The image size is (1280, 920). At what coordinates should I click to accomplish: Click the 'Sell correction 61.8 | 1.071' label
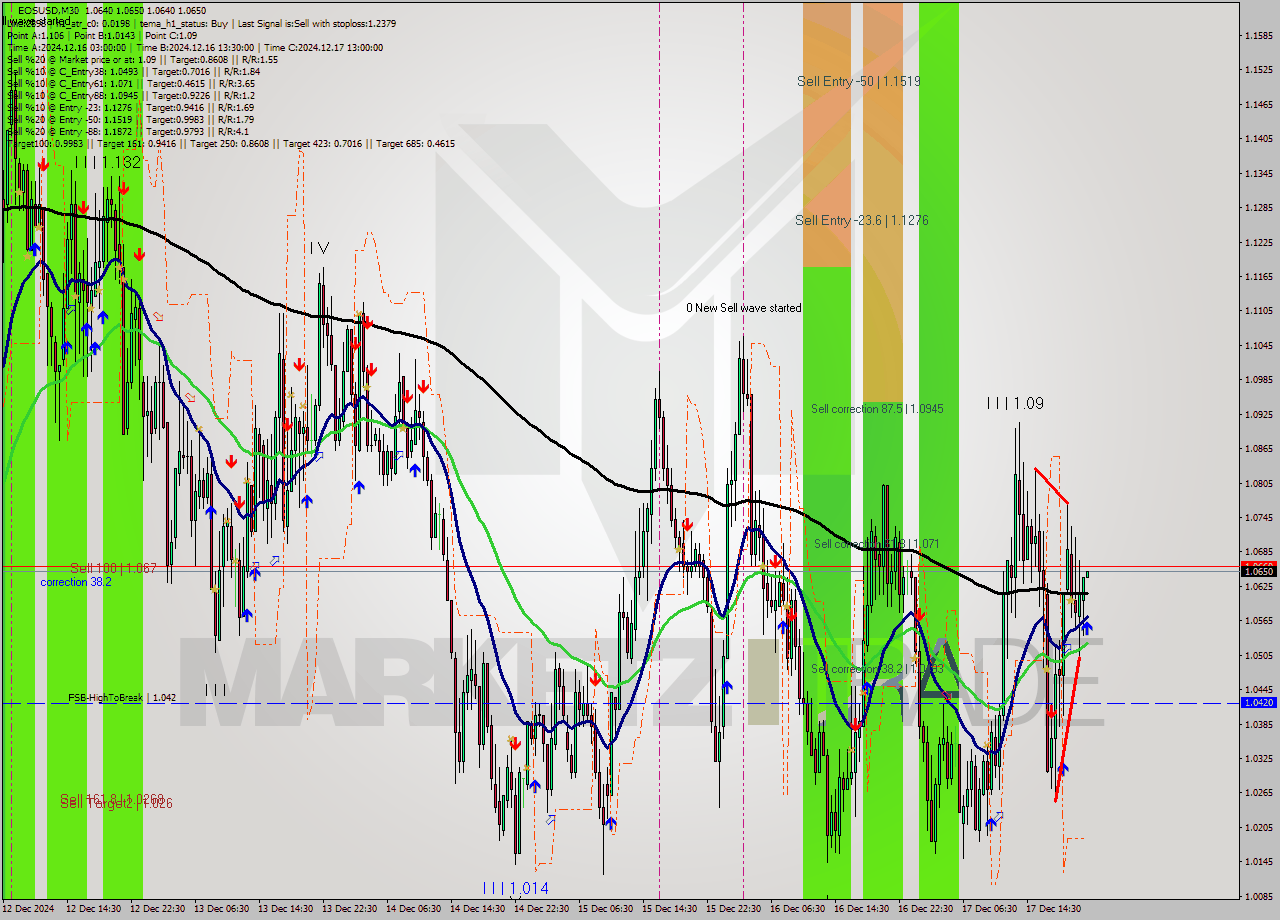pos(876,544)
